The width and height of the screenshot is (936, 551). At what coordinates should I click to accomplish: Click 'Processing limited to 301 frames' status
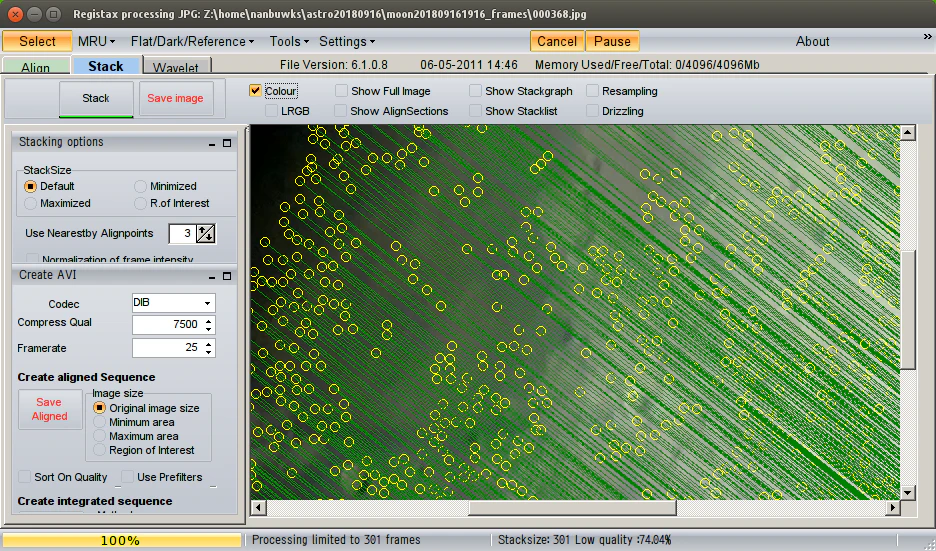click(336, 540)
